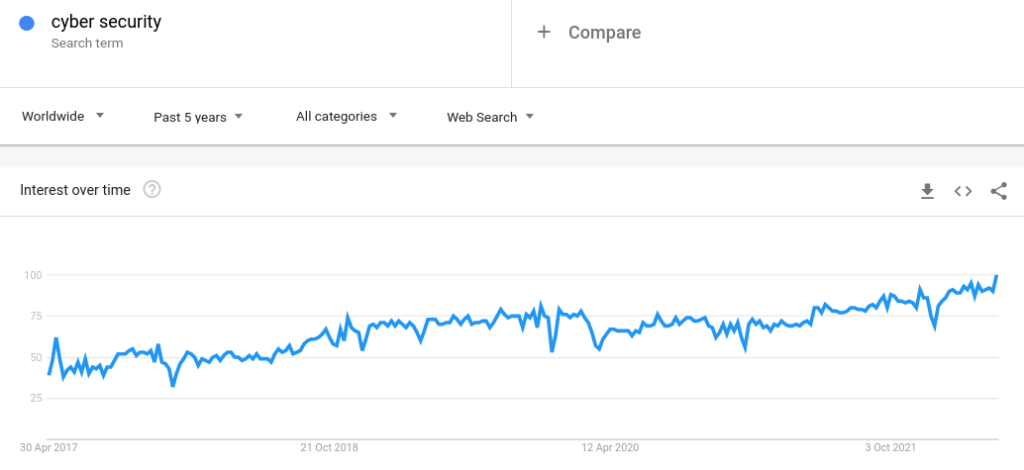Expand the Worldwide region dropdown
1024x470 pixels.
[x=63, y=116]
